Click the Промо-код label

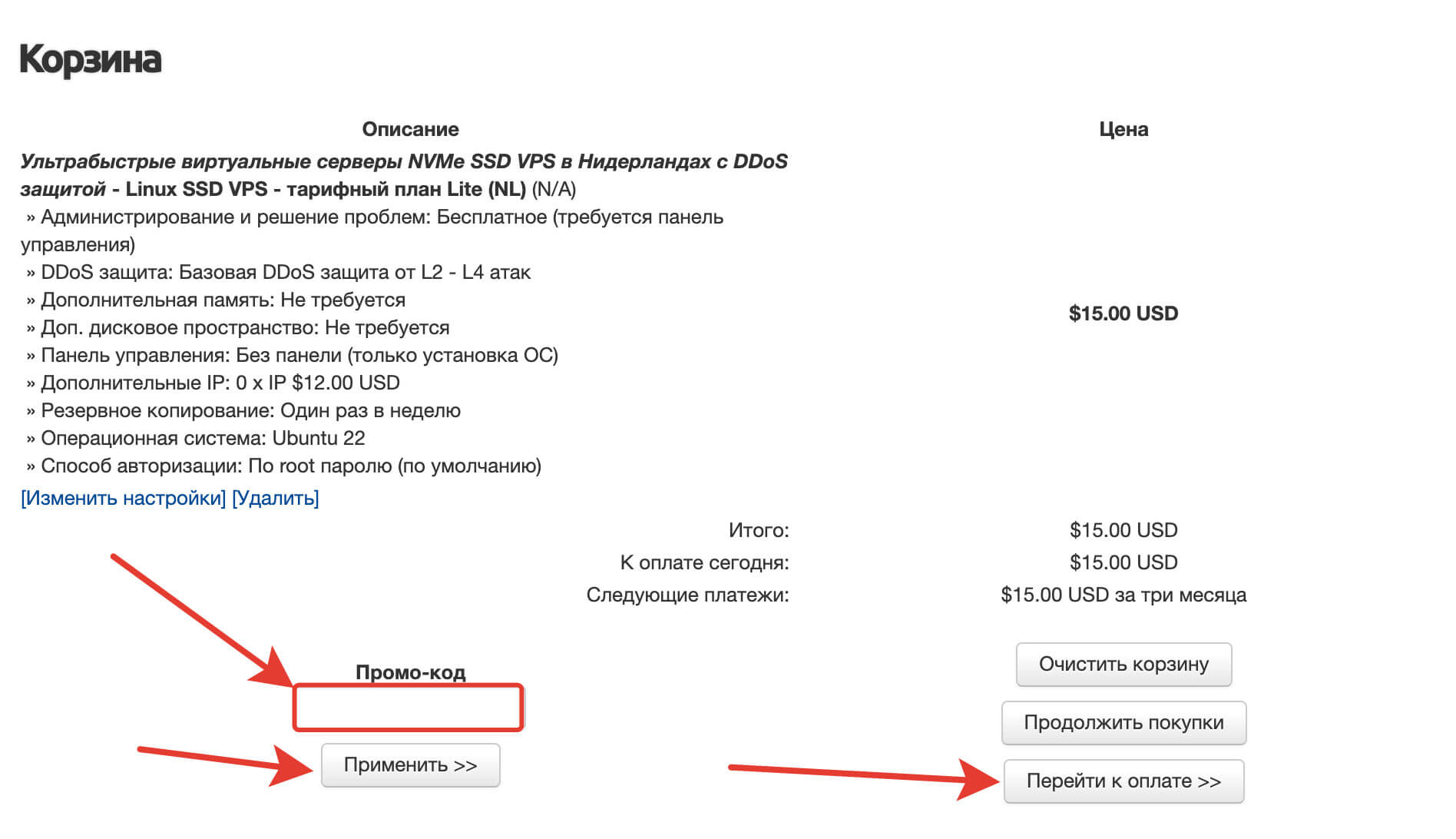pyautogui.click(x=410, y=672)
